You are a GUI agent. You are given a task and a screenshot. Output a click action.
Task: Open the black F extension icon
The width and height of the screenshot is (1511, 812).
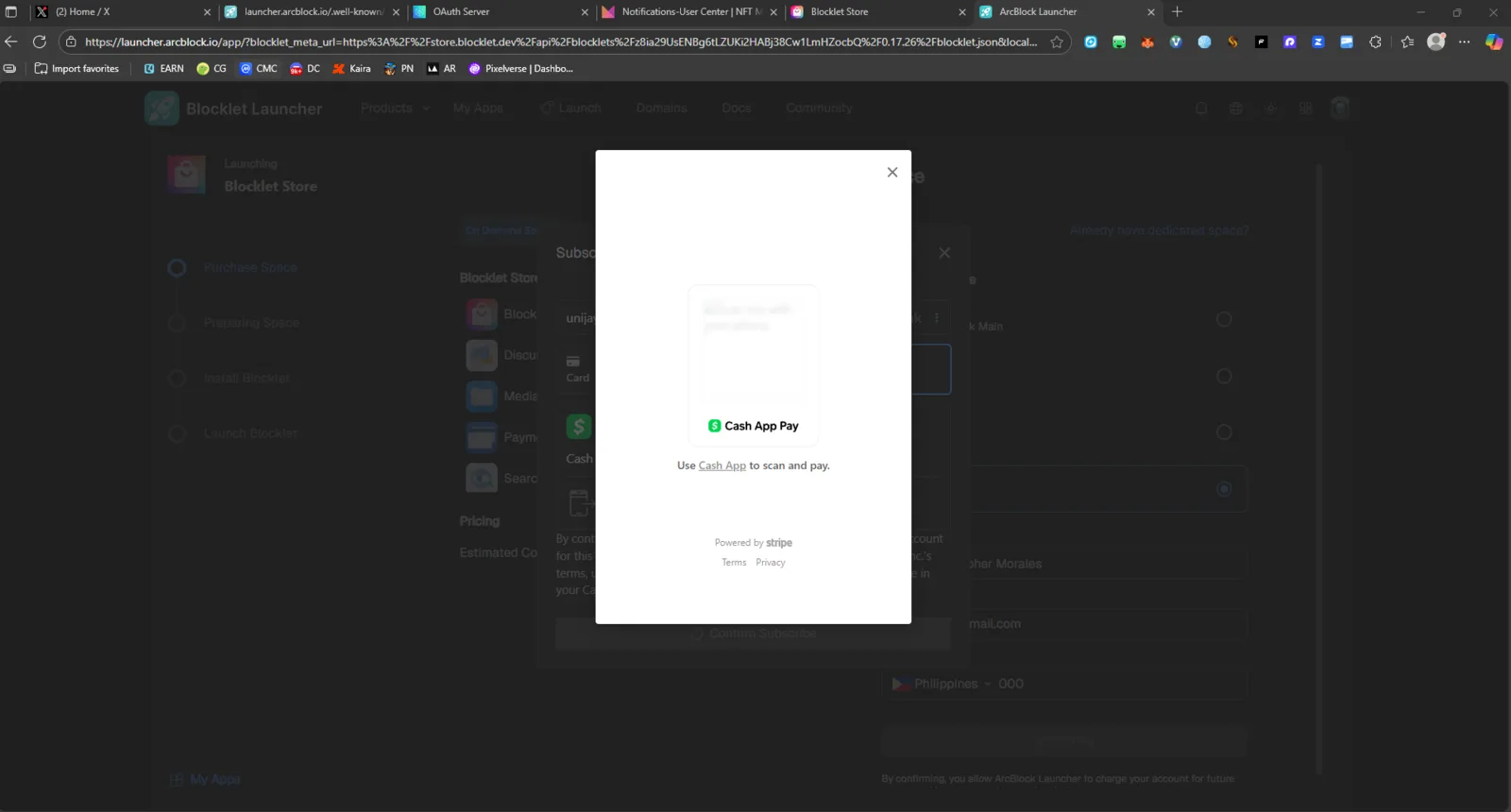coord(1261,42)
